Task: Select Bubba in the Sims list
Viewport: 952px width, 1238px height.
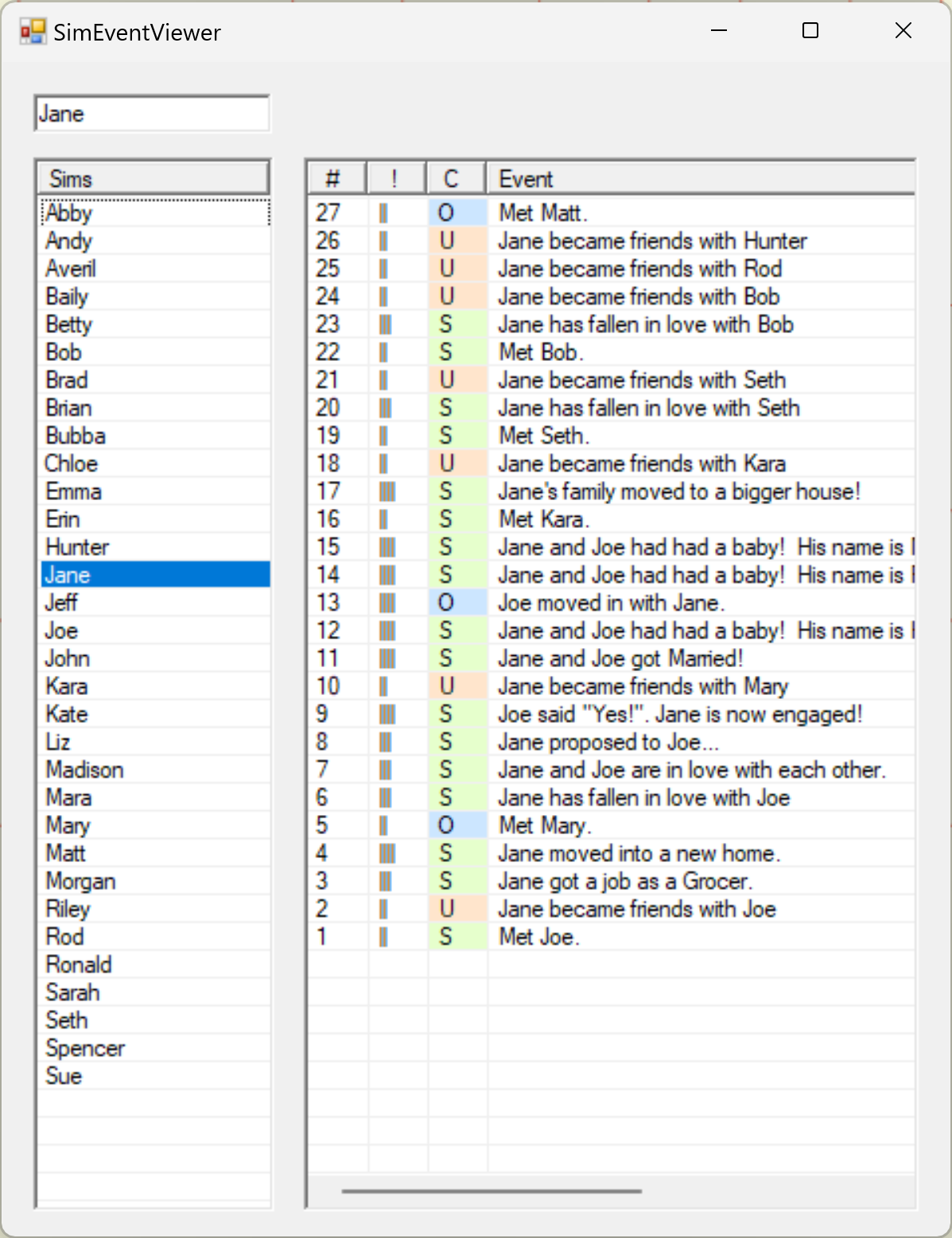Action: [155, 435]
